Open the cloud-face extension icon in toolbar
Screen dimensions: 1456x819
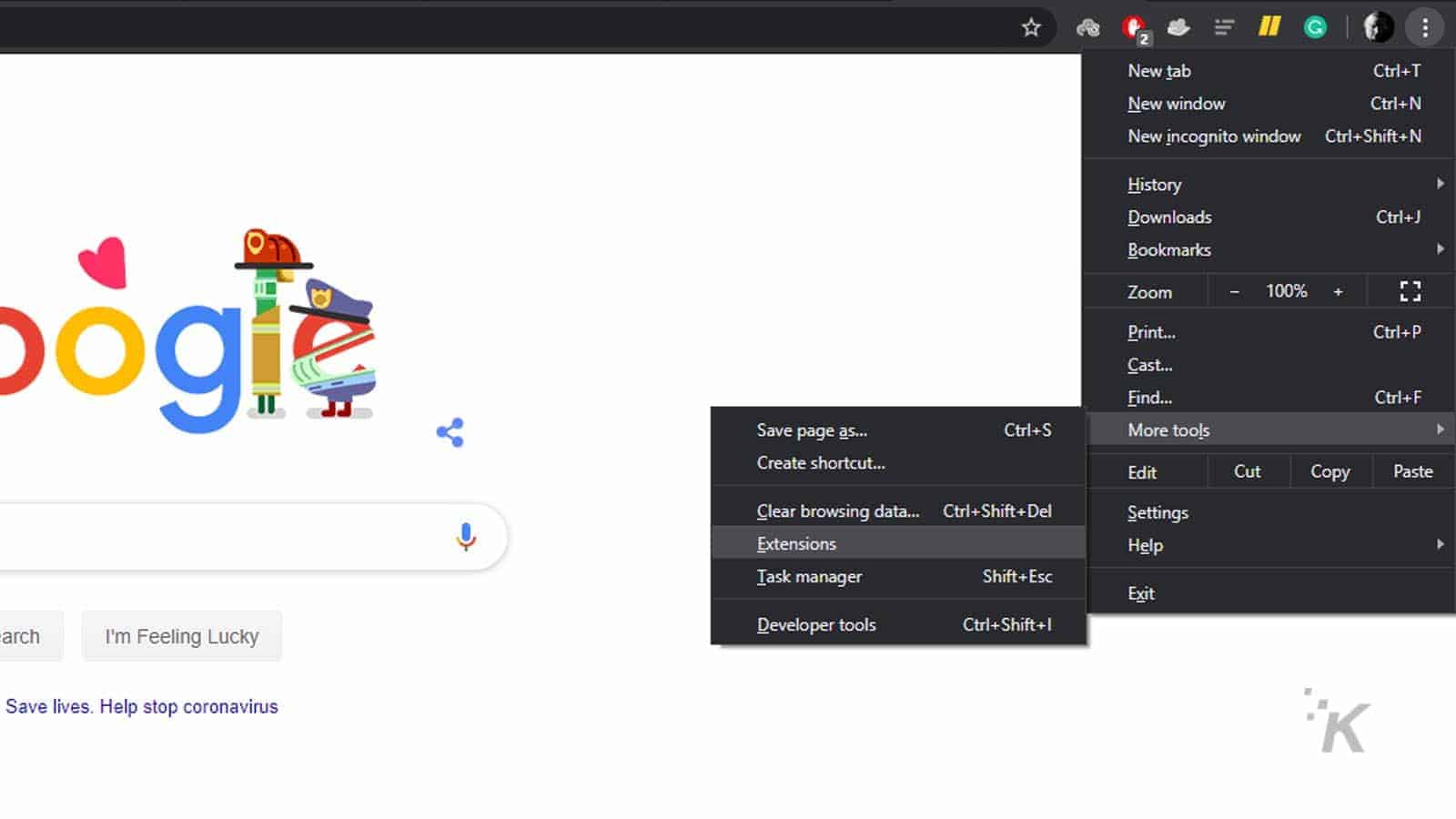point(1087,27)
